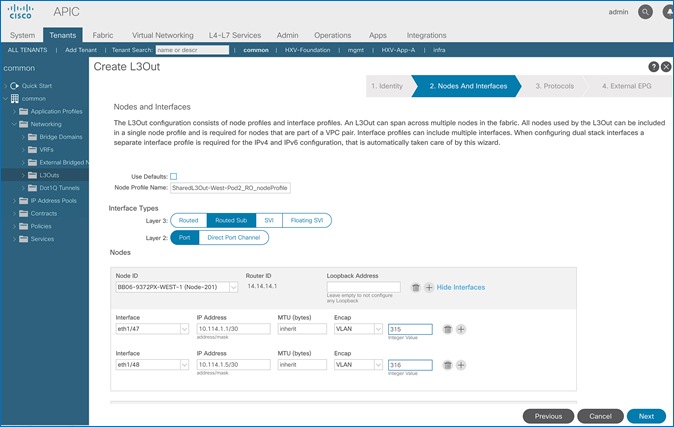674x427 pixels.
Task: Click the Add Tenant link
Action: pyautogui.click(x=81, y=50)
